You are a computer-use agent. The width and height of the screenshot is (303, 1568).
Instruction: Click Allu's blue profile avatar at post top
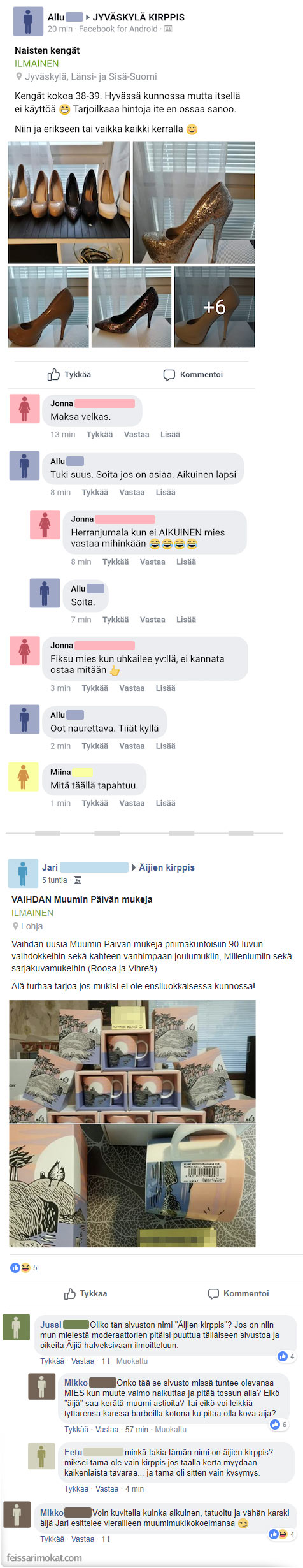(27, 21)
